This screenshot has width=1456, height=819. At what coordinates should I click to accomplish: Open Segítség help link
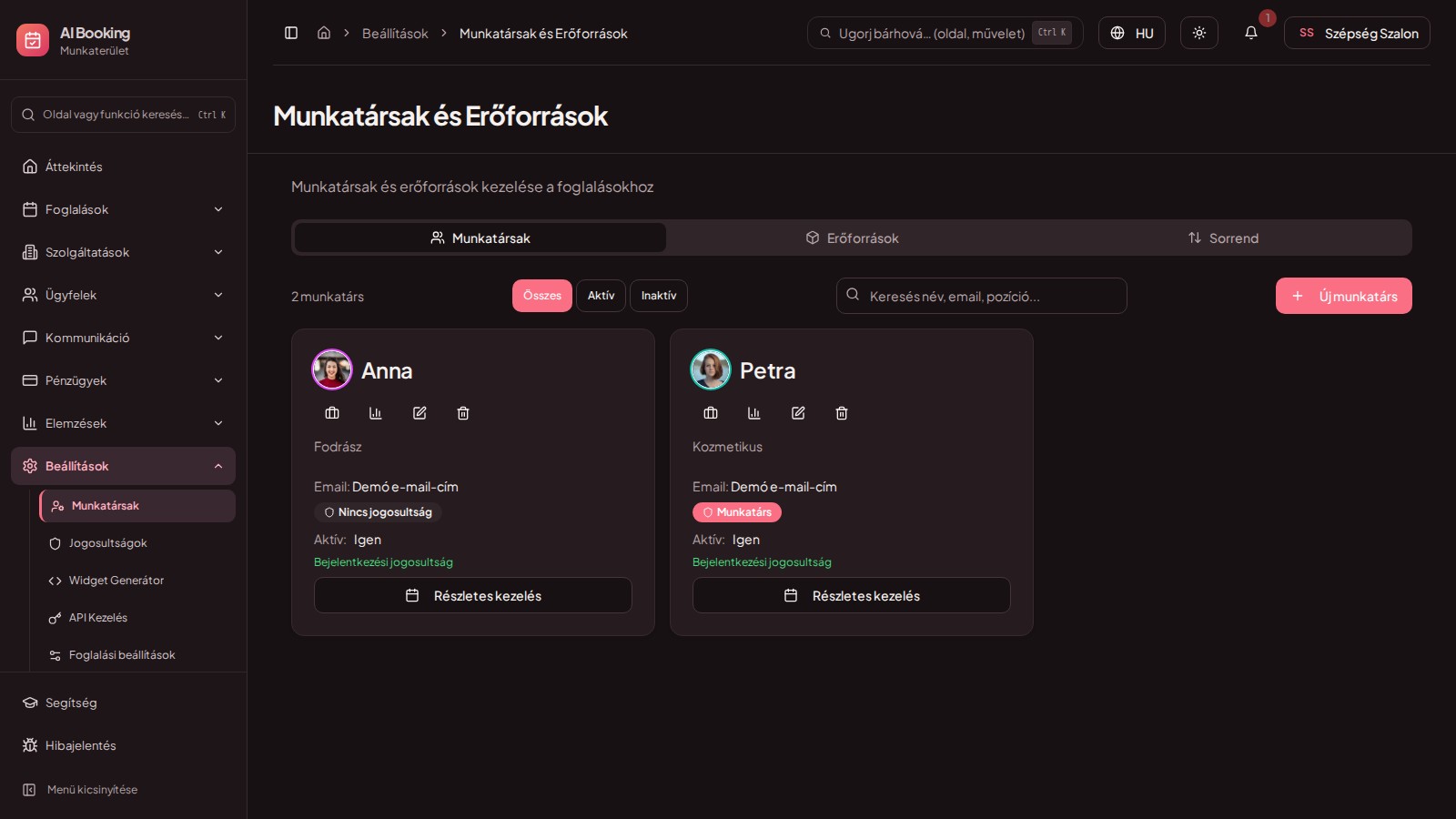point(123,703)
